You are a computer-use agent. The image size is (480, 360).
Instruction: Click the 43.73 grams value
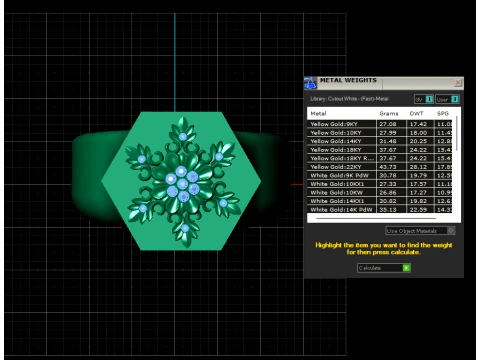pos(388,167)
